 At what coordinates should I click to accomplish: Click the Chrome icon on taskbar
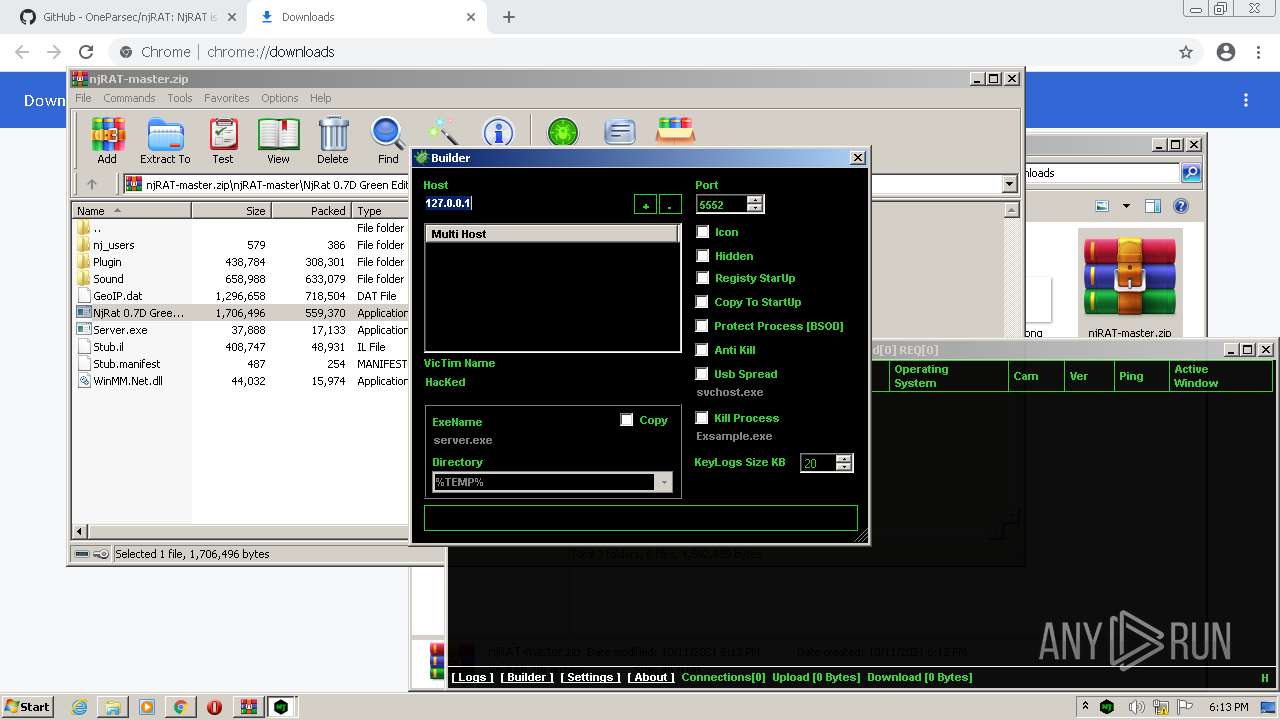[x=180, y=707]
